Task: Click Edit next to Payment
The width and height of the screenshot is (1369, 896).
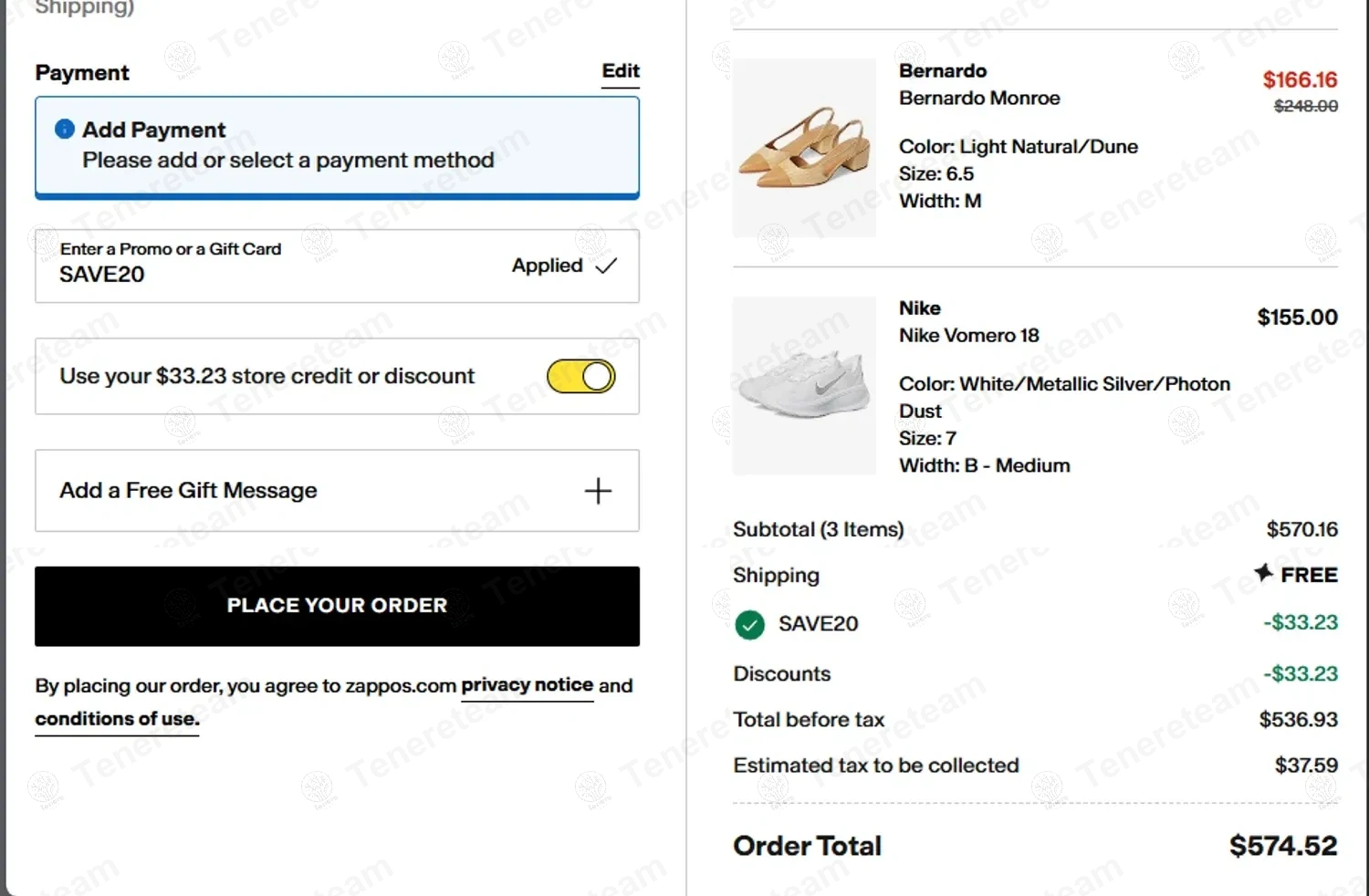Action: (x=621, y=71)
